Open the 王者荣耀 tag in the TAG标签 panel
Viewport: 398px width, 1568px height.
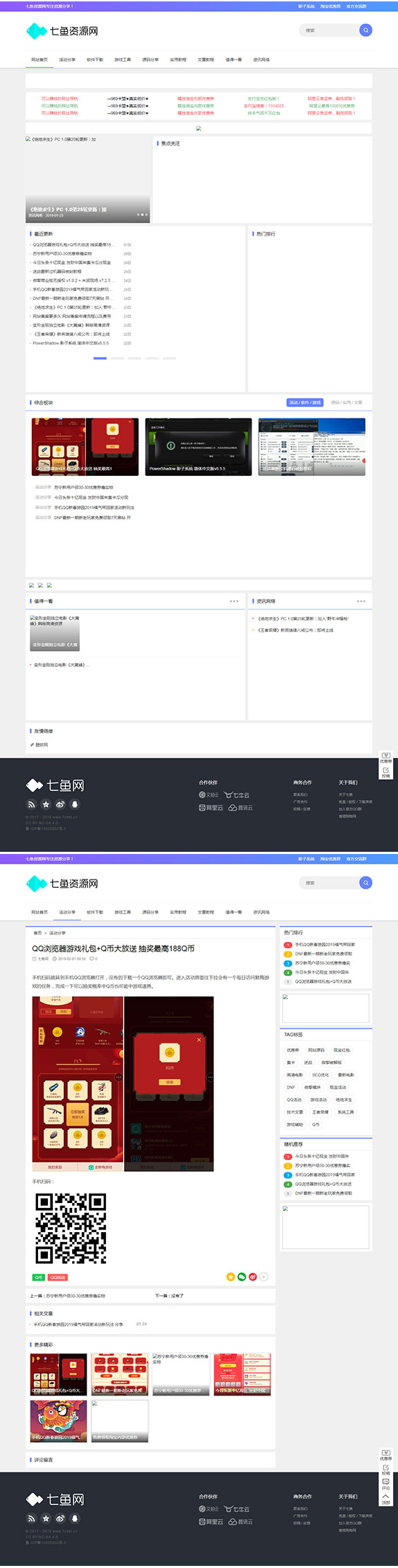[x=321, y=1112]
